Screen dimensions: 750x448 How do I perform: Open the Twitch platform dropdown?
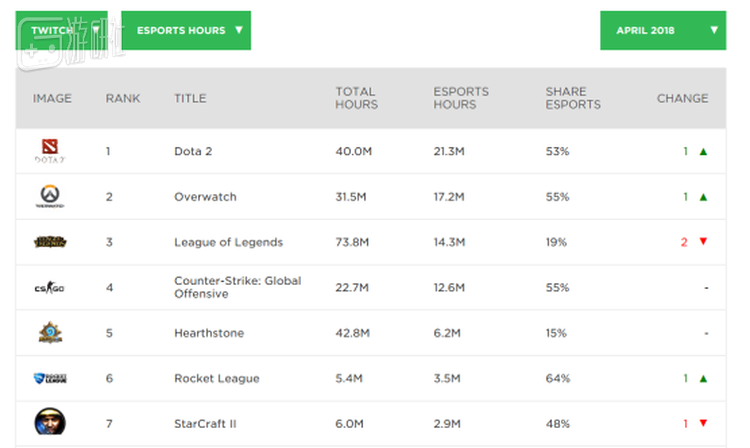point(61,30)
